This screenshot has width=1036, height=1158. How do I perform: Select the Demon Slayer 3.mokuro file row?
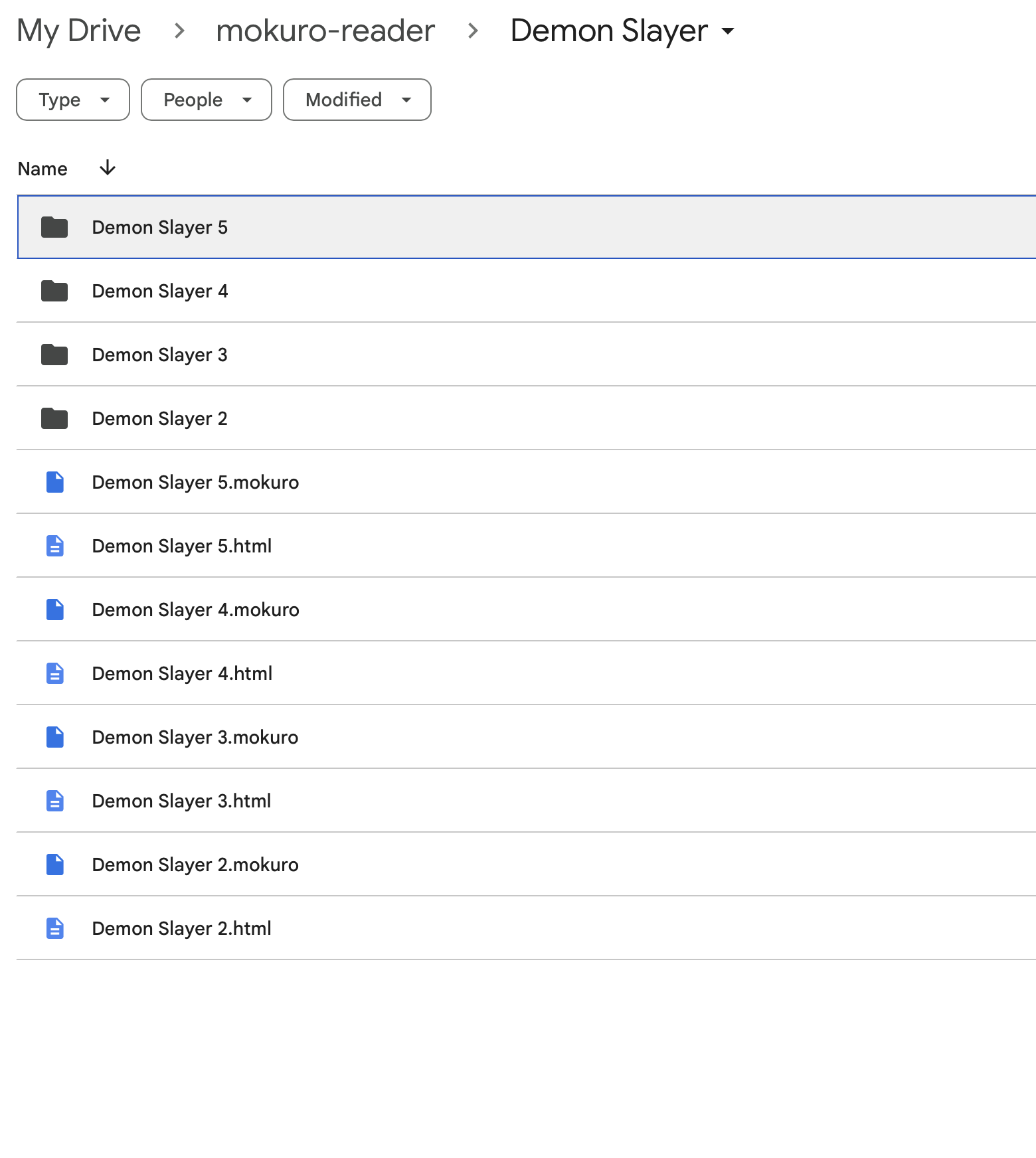tap(526, 737)
